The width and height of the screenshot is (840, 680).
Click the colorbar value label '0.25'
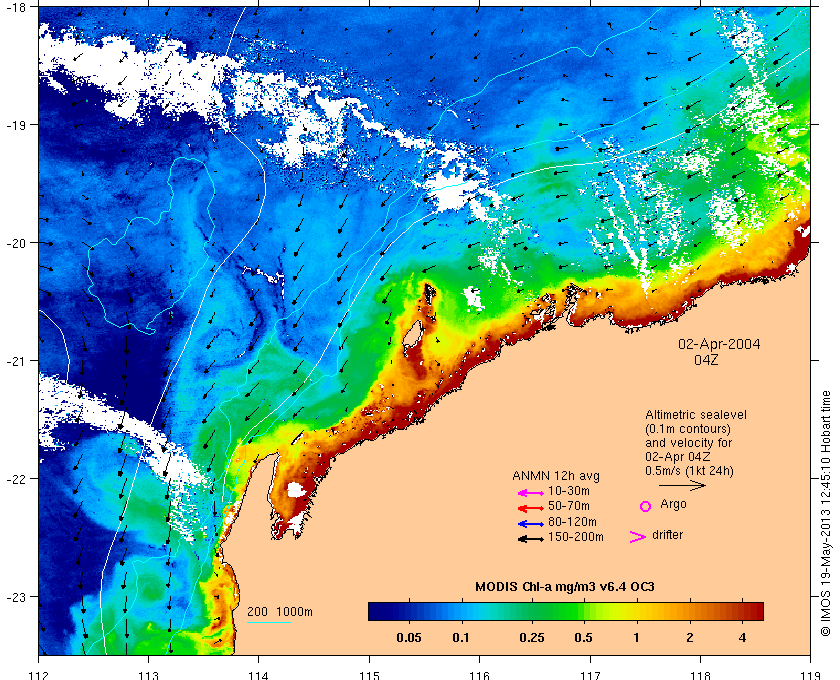[532, 638]
